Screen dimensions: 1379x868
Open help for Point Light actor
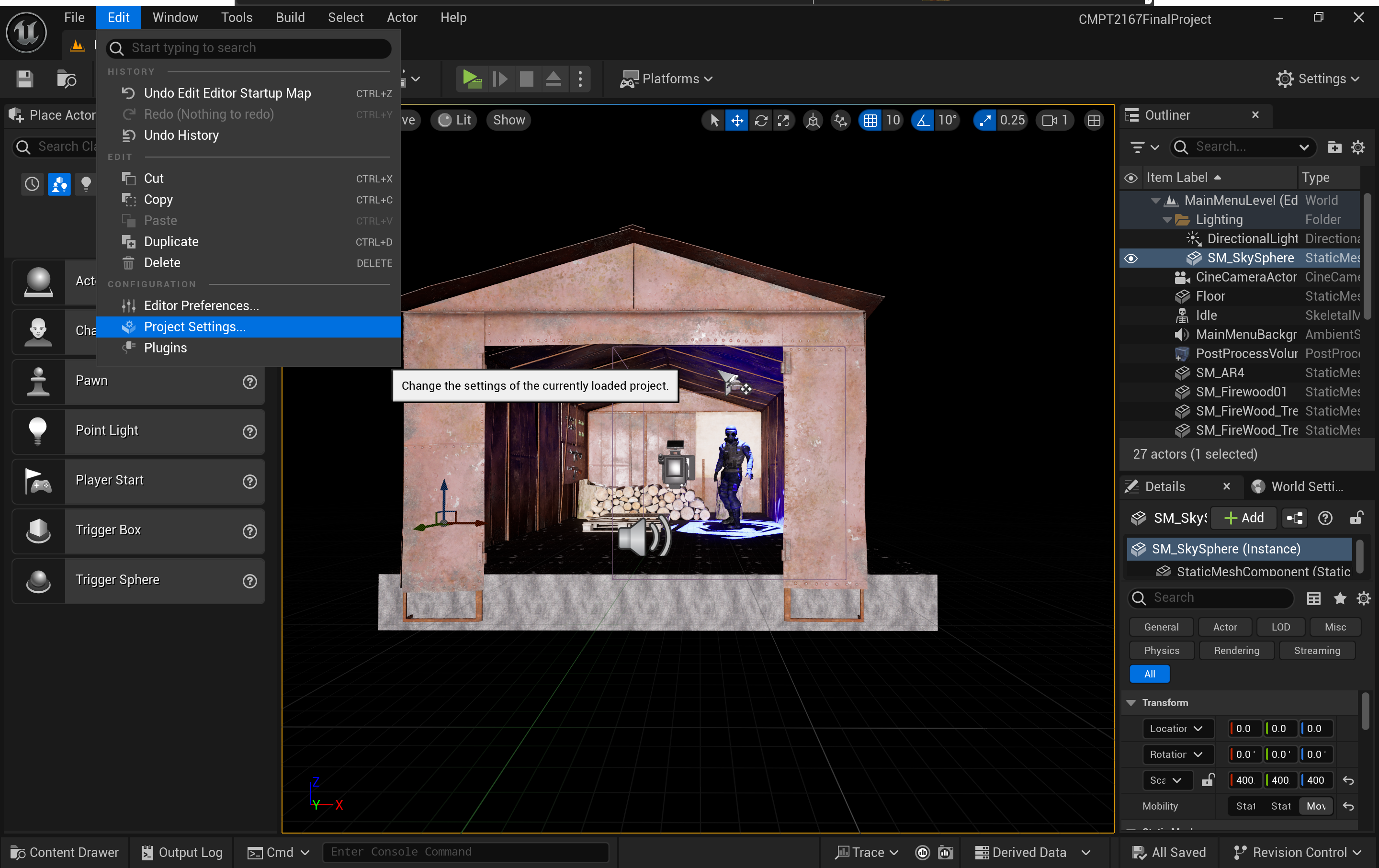[x=249, y=431]
